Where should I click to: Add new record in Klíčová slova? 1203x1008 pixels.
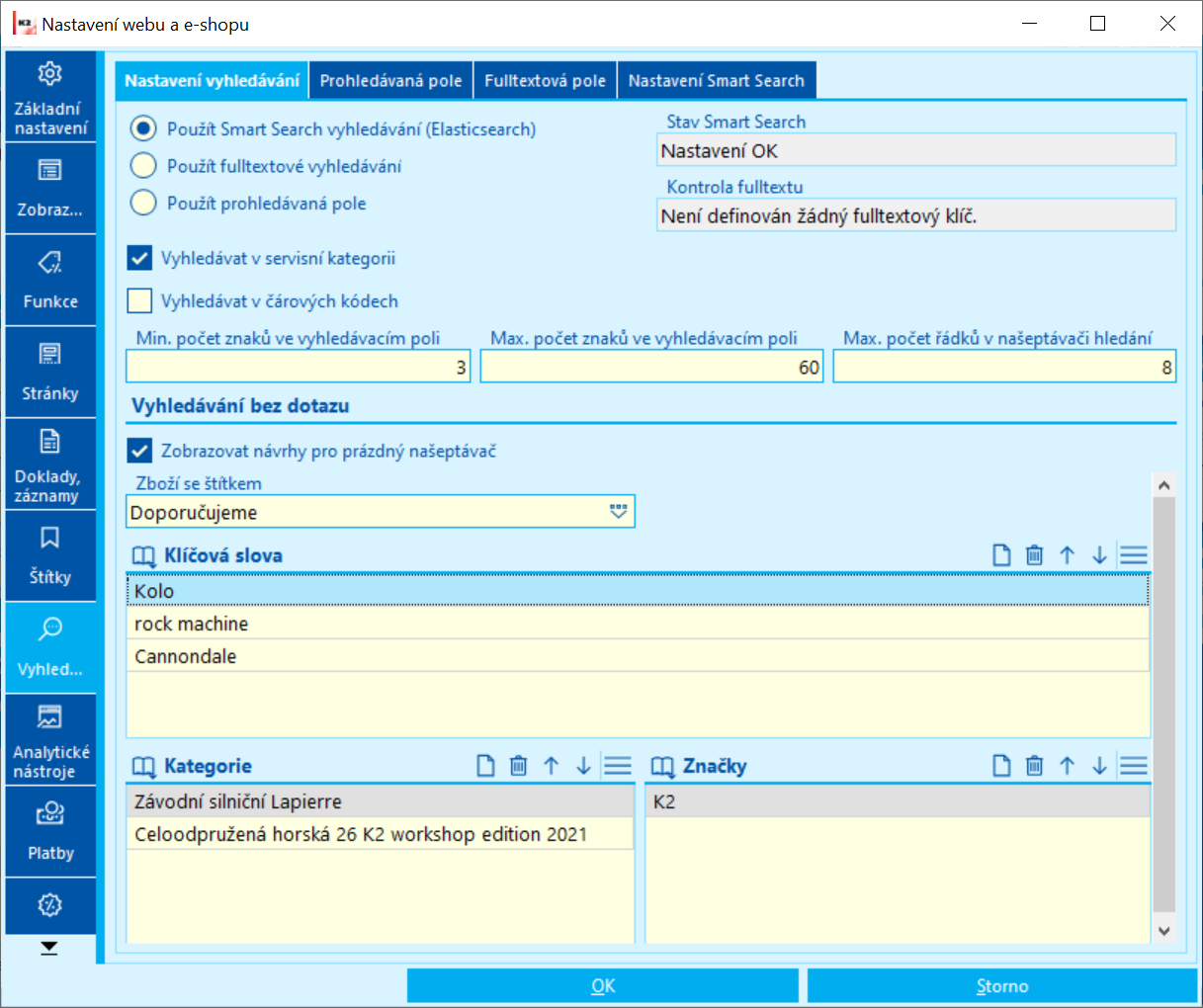pos(1001,555)
